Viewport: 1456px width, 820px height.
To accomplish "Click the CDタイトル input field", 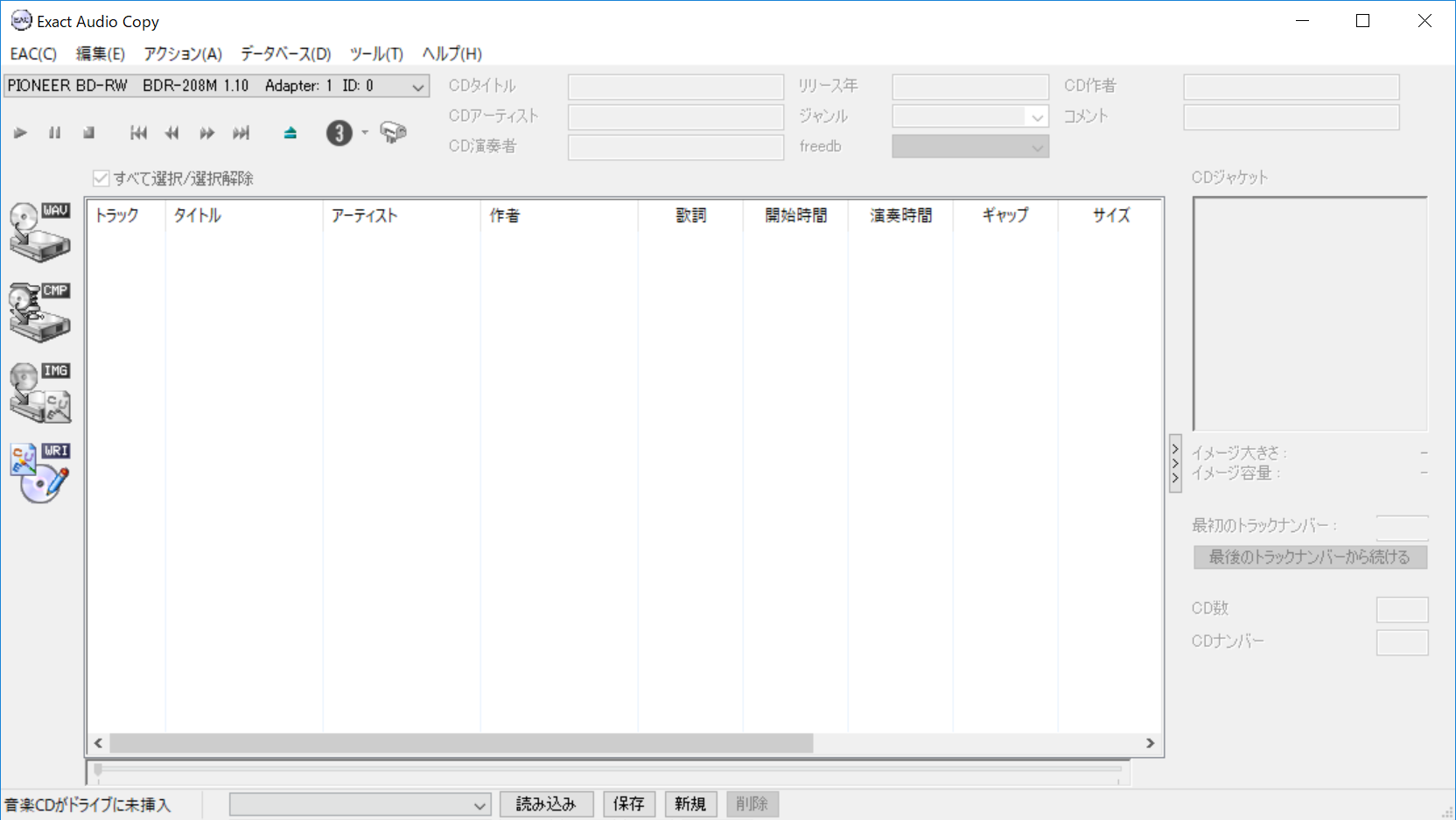I will 675,87.
